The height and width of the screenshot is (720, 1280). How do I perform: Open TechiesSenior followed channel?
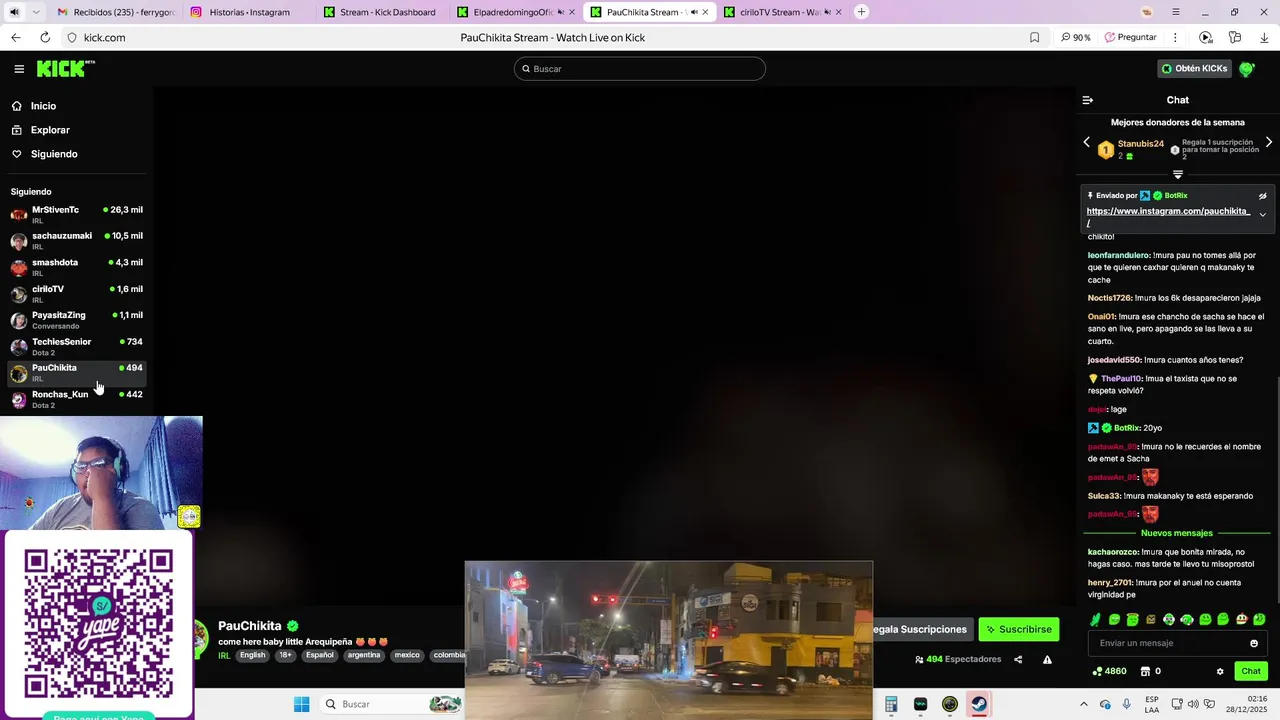pyautogui.click(x=76, y=347)
